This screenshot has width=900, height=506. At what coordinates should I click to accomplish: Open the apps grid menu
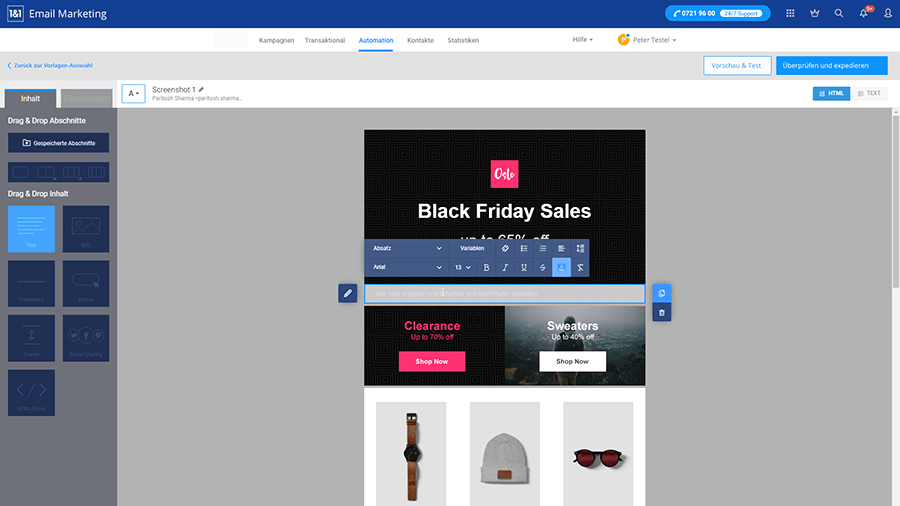click(791, 14)
